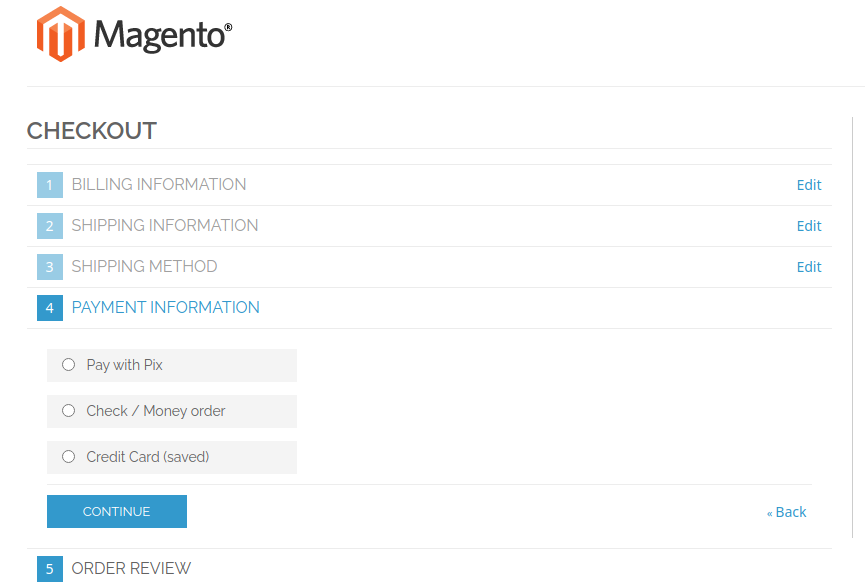Screen dimensions: 865x587
Task: Click step 1 number badge
Action: coord(49,185)
